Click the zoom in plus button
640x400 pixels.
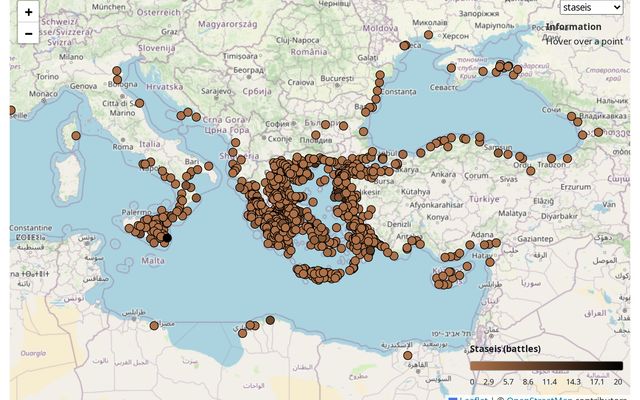tap(28, 13)
